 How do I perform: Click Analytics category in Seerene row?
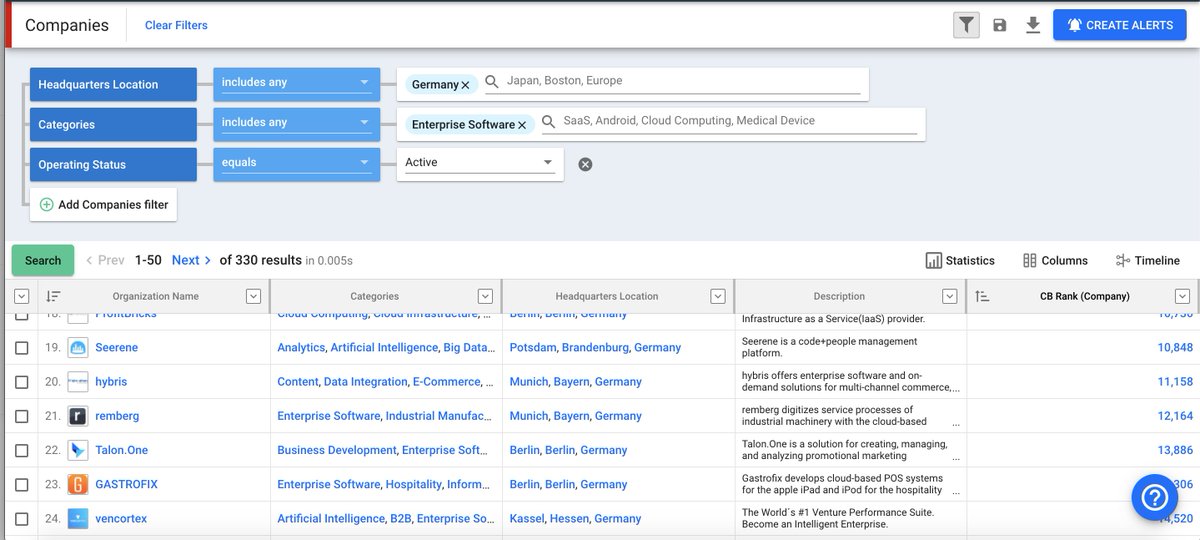(x=301, y=347)
